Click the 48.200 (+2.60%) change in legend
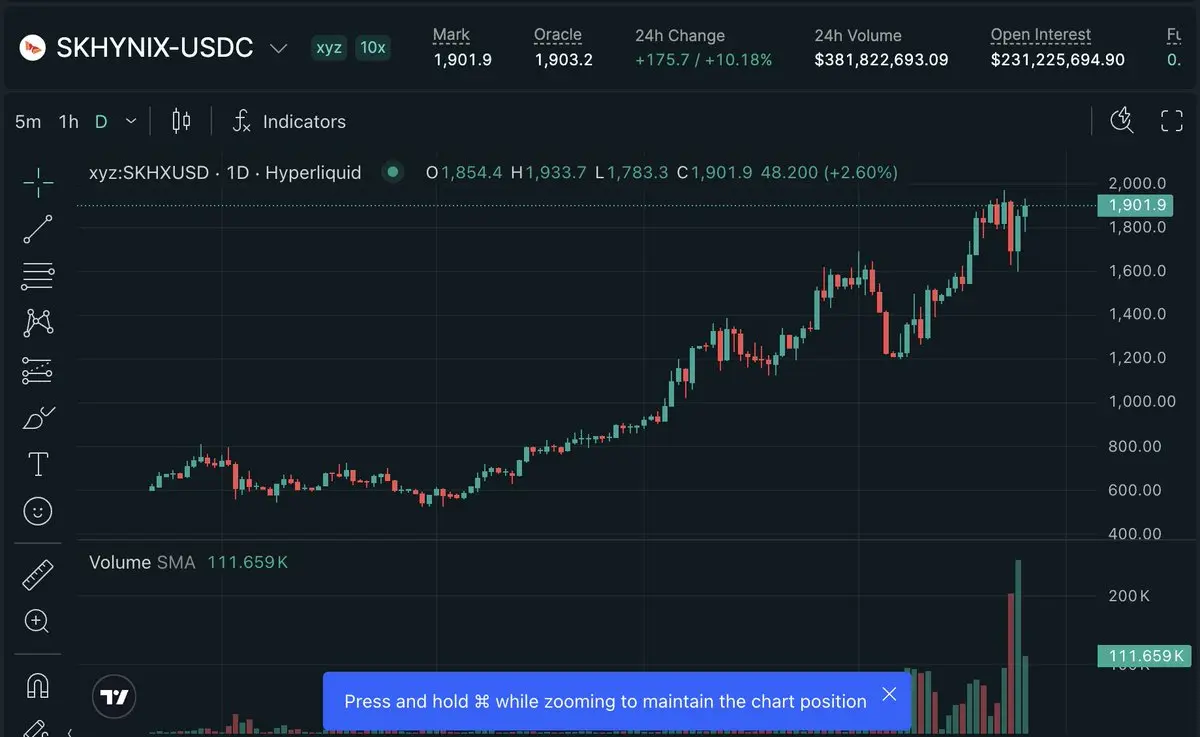Screen dimensions: 1200x737 (829, 172)
